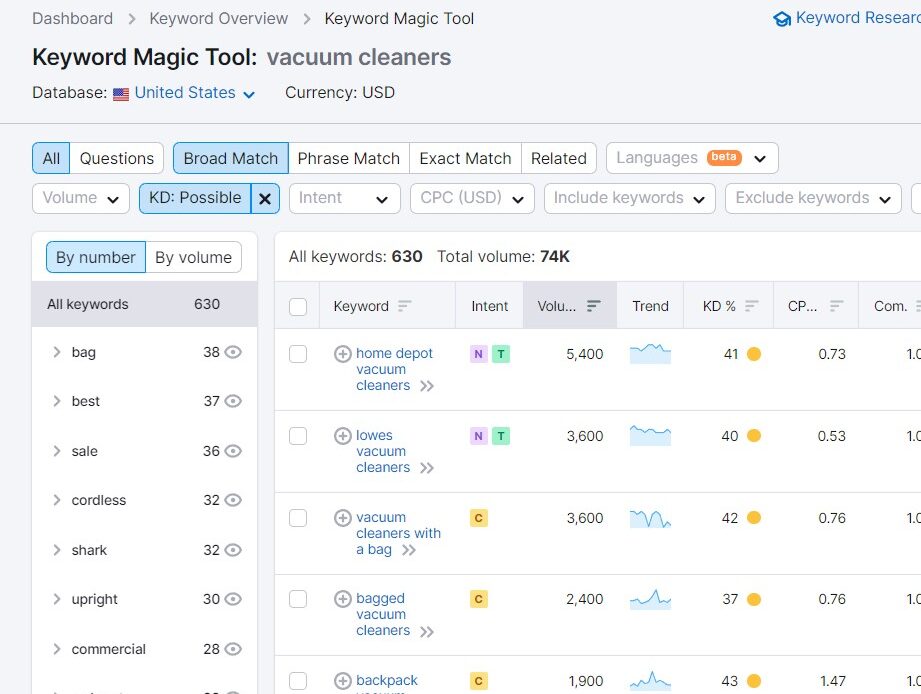Click N intent badge for lowes row
This screenshot has width=921, height=694.
point(478,436)
